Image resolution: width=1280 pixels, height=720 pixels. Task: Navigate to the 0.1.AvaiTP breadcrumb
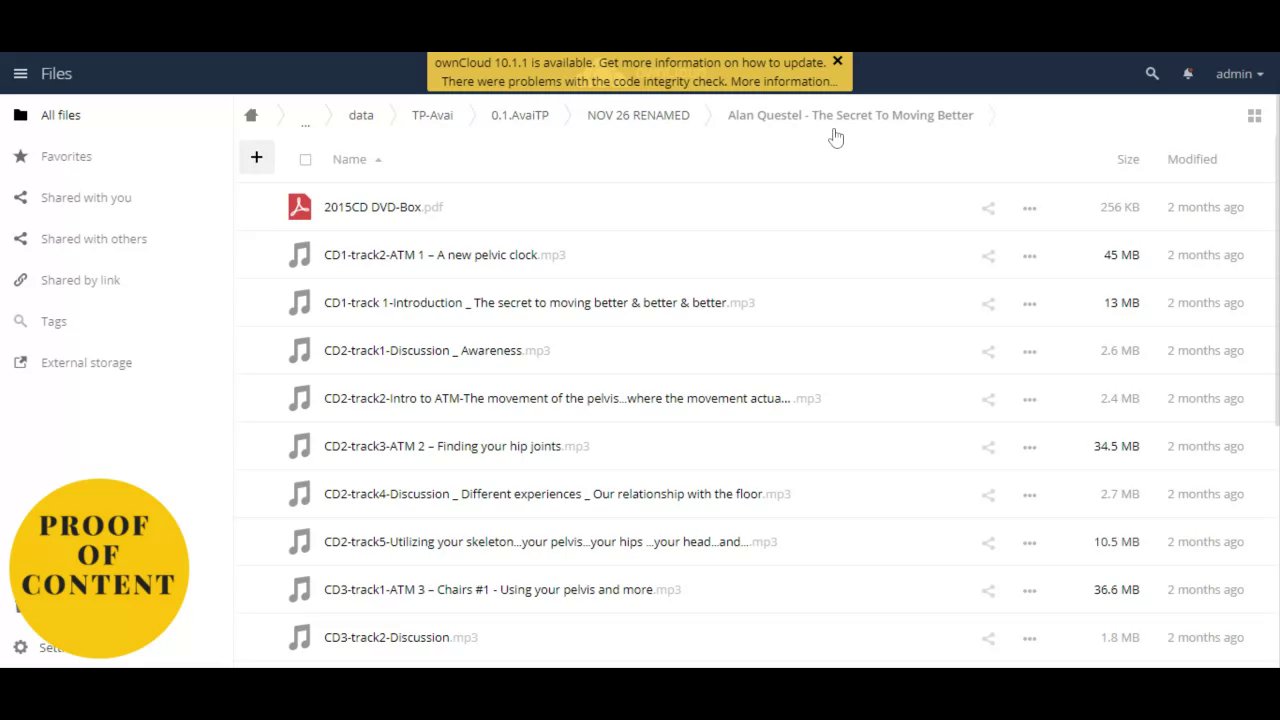pyautogui.click(x=520, y=115)
